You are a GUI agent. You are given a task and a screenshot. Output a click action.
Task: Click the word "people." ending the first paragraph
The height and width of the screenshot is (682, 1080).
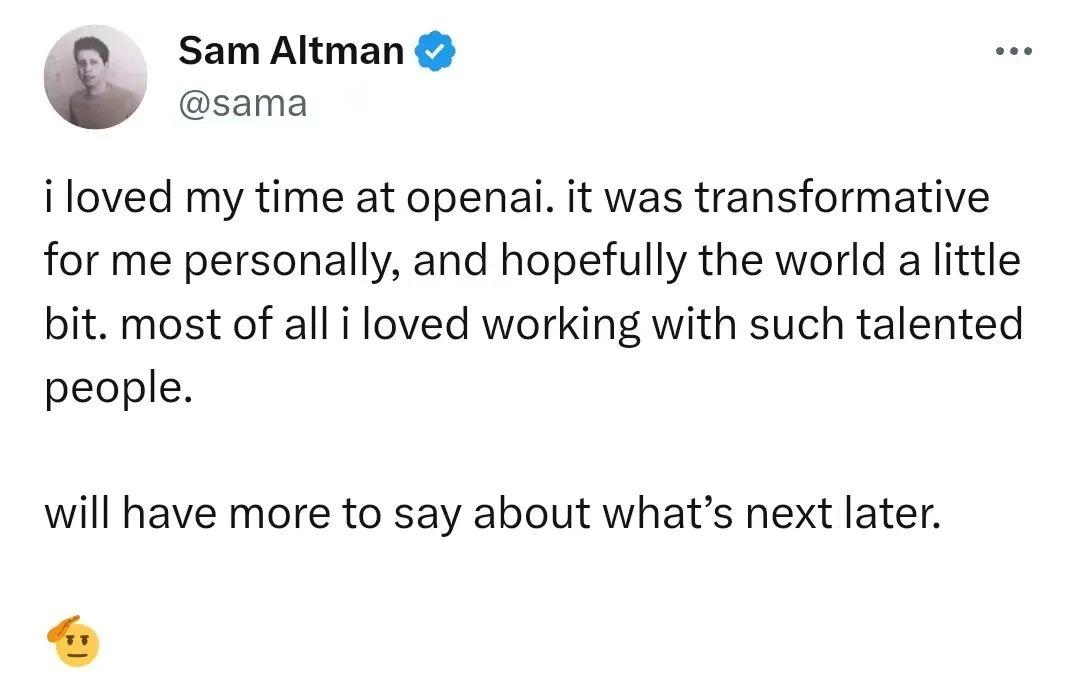click(x=118, y=390)
